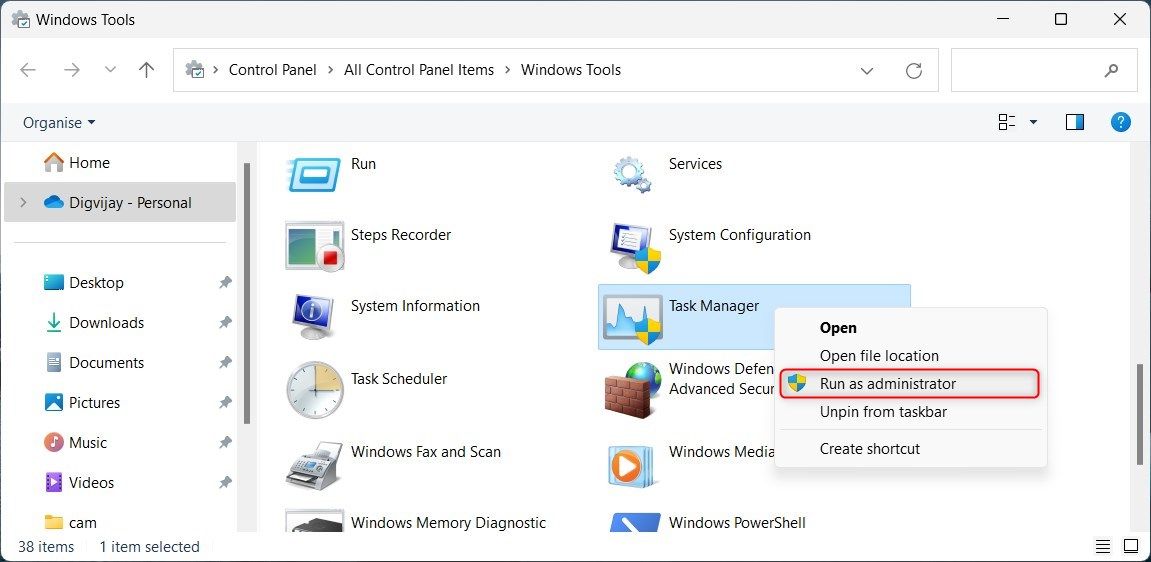Select the Task Manager icon
Image resolution: width=1151 pixels, height=562 pixels.
(x=632, y=319)
